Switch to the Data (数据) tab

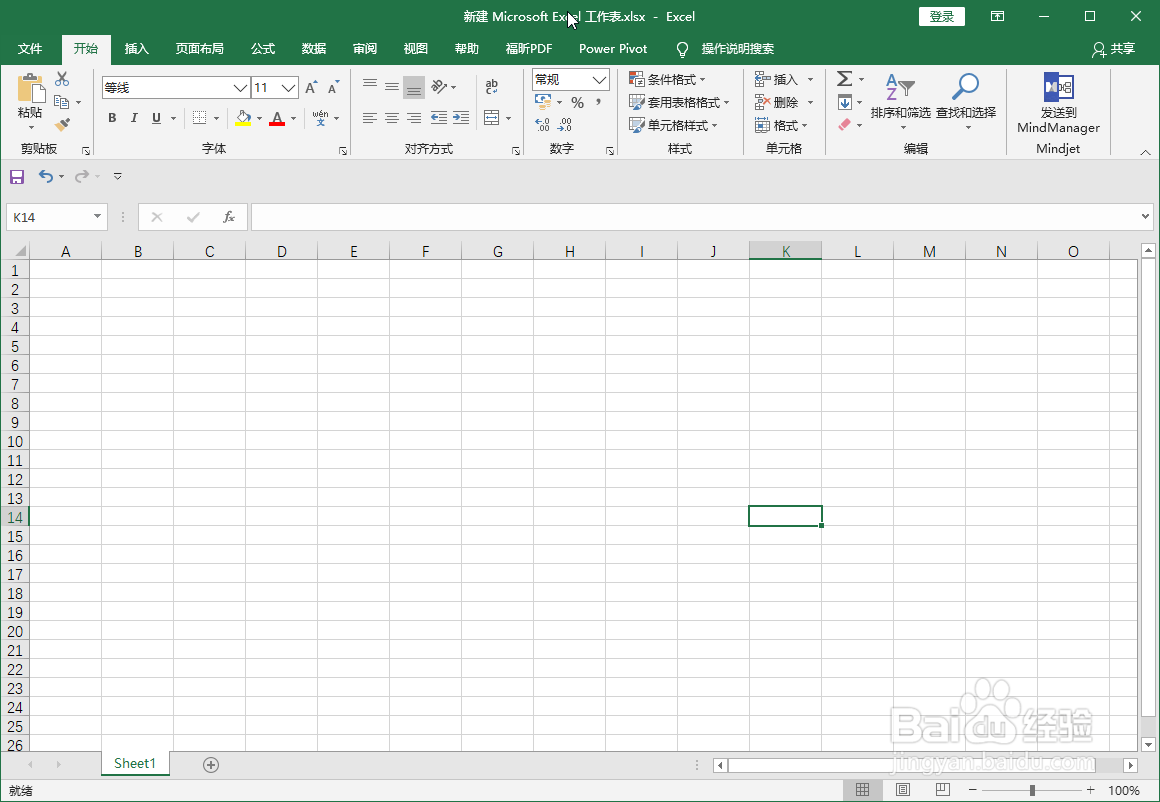(314, 49)
